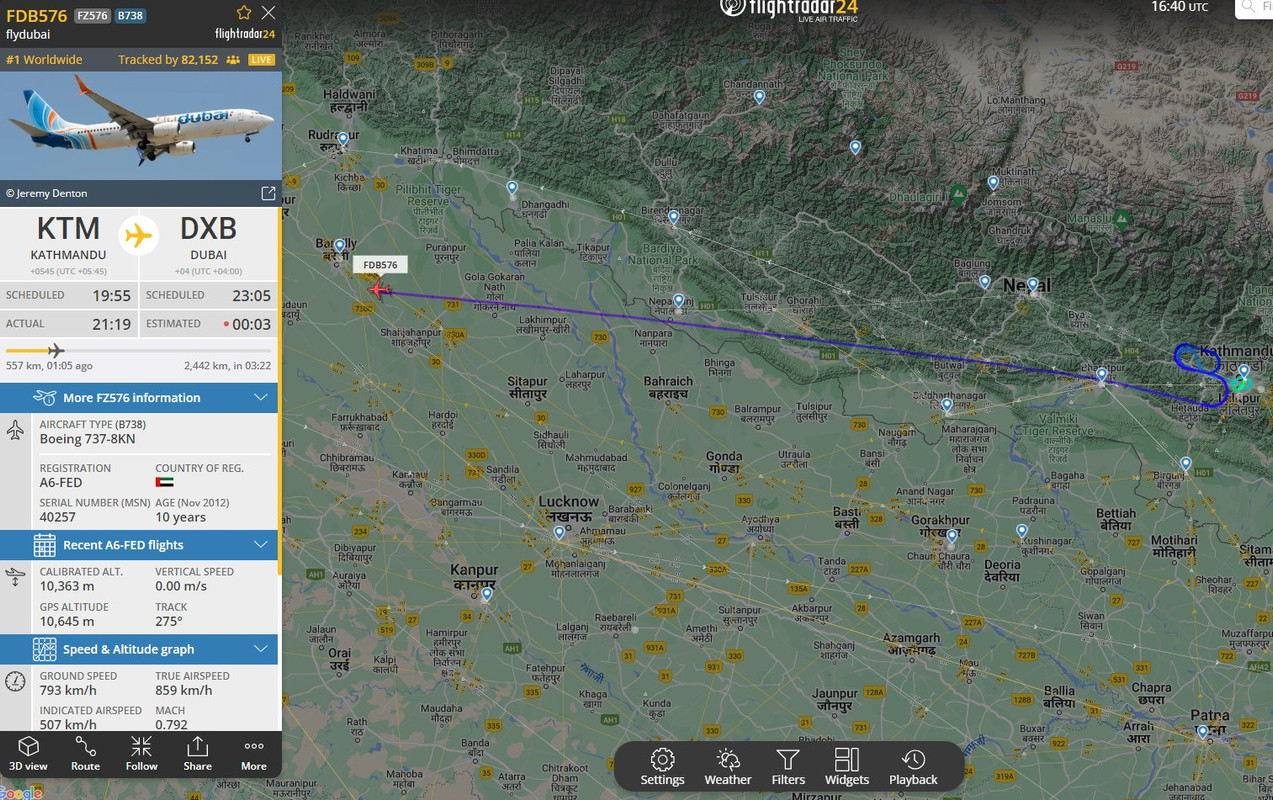
Task: Click the registration A6-FED
Action: pos(60,483)
